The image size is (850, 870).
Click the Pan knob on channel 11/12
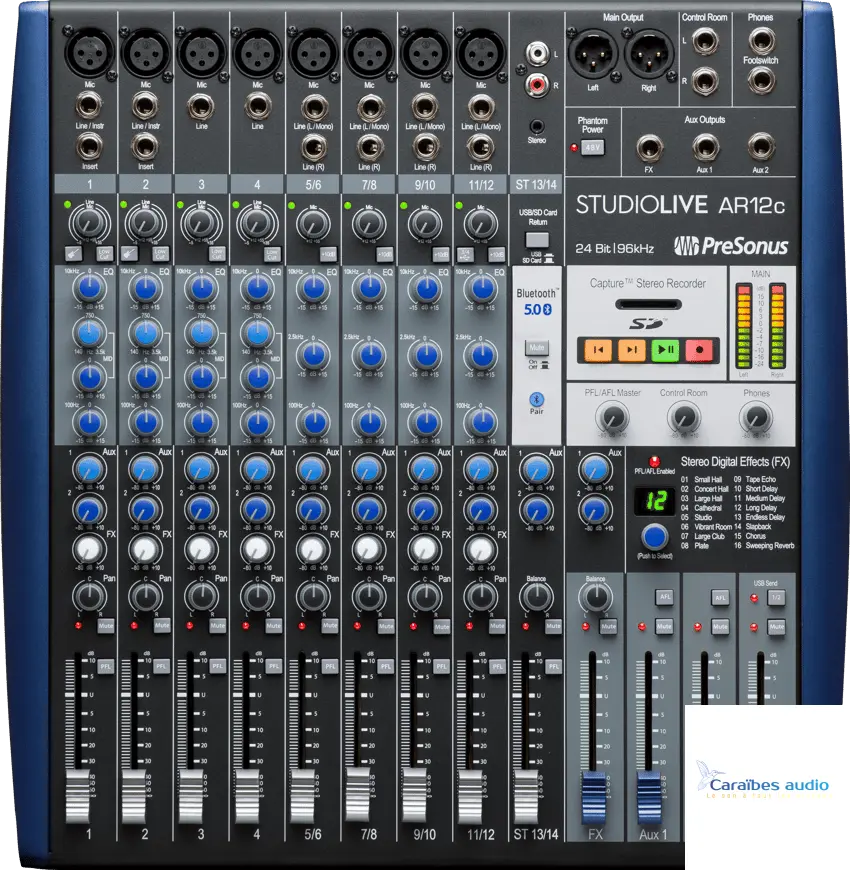tap(480, 597)
